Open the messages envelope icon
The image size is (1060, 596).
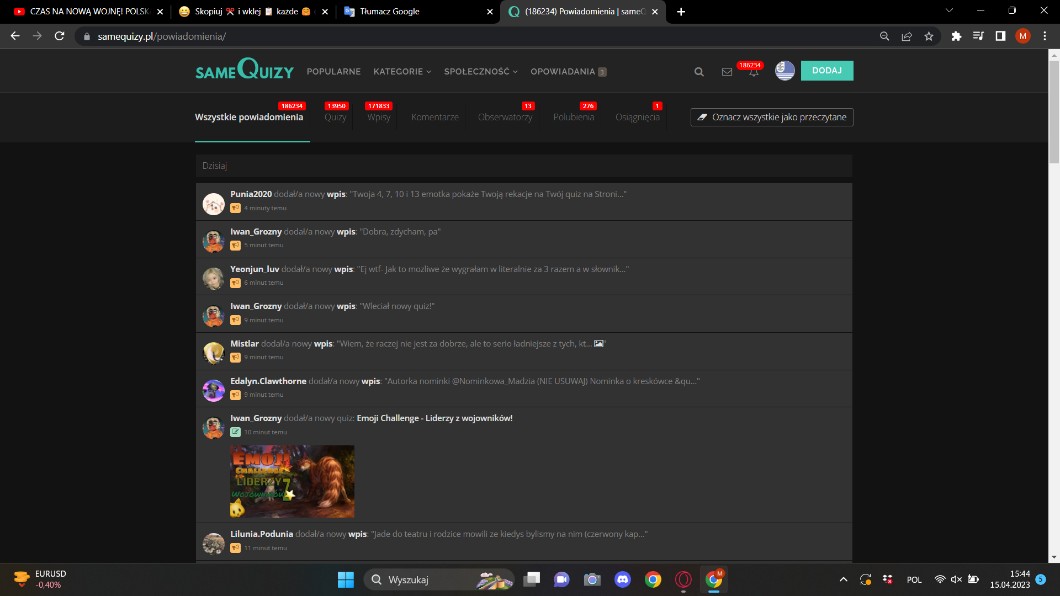pyautogui.click(x=727, y=72)
